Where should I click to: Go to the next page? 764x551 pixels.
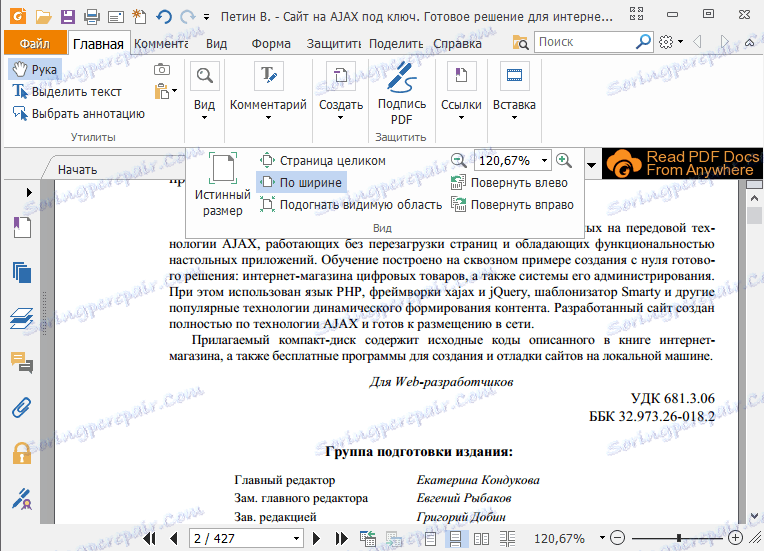[x=316, y=538]
